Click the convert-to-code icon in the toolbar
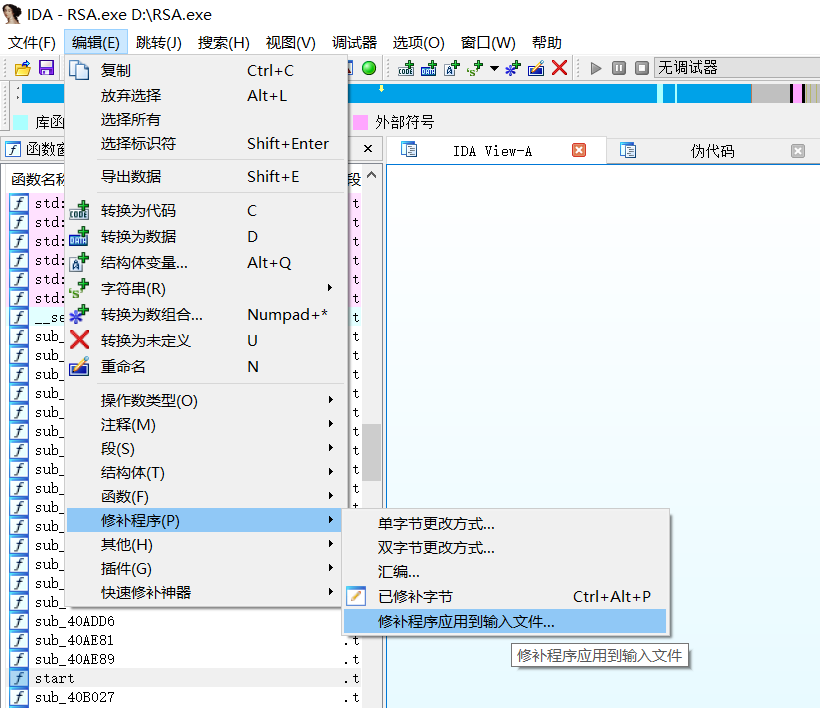The height and width of the screenshot is (708, 820). pos(406,68)
